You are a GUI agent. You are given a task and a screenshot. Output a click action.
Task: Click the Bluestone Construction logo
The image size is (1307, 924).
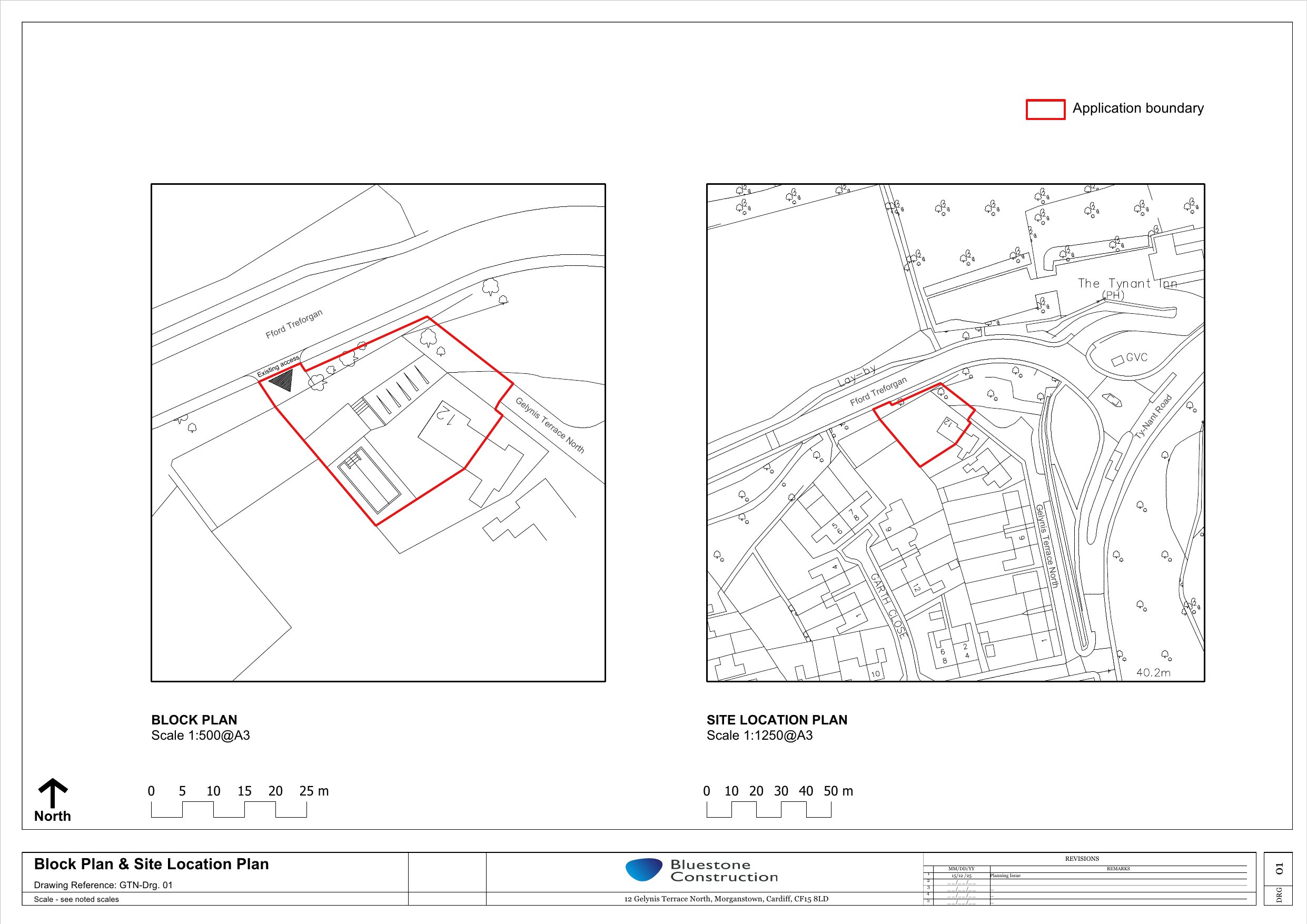(x=701, y=870)
